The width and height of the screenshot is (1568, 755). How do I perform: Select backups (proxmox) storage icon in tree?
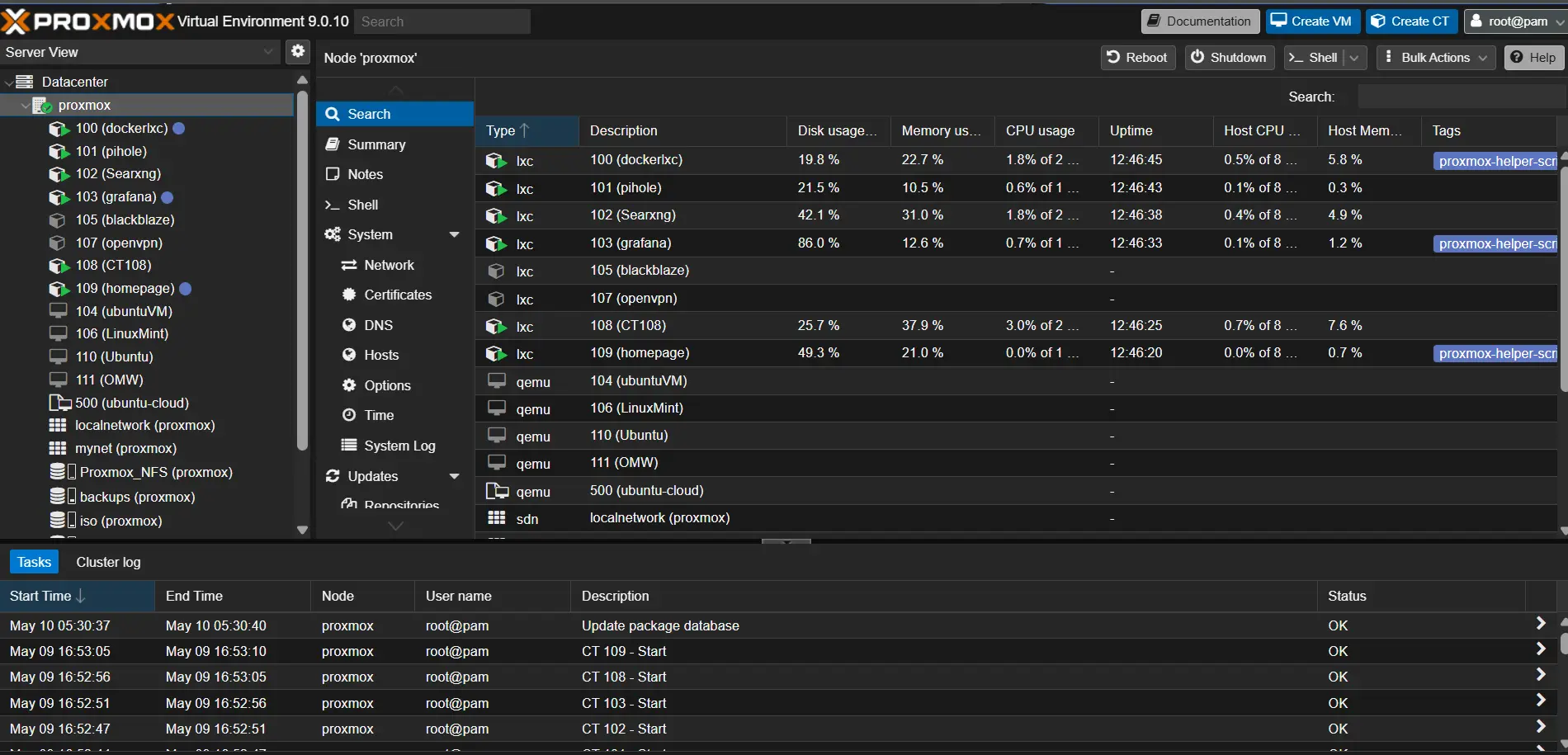coord(62,497)
